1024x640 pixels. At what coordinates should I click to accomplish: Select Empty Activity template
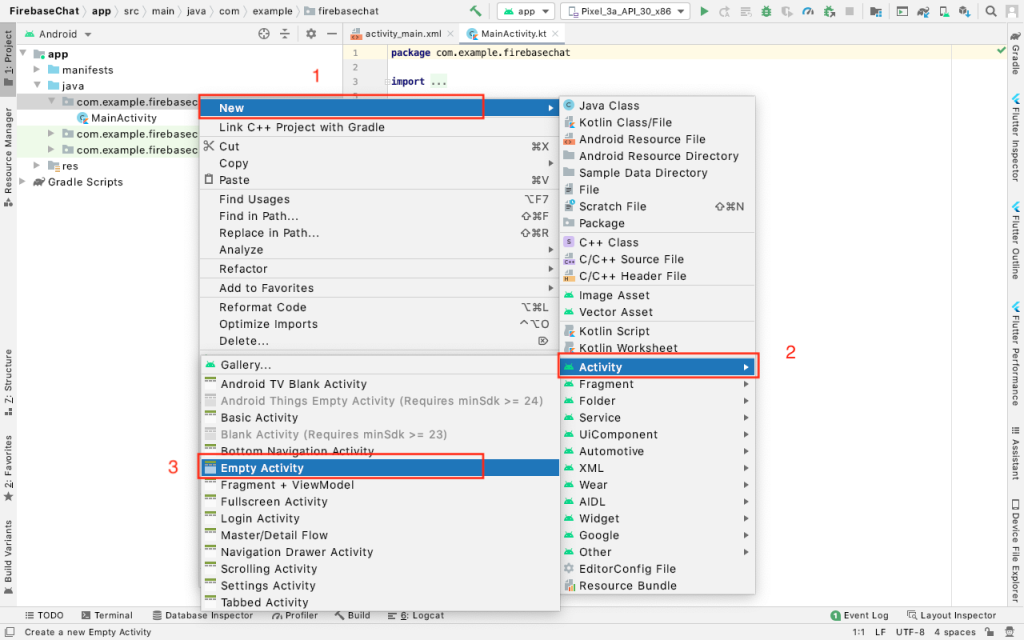379,468
